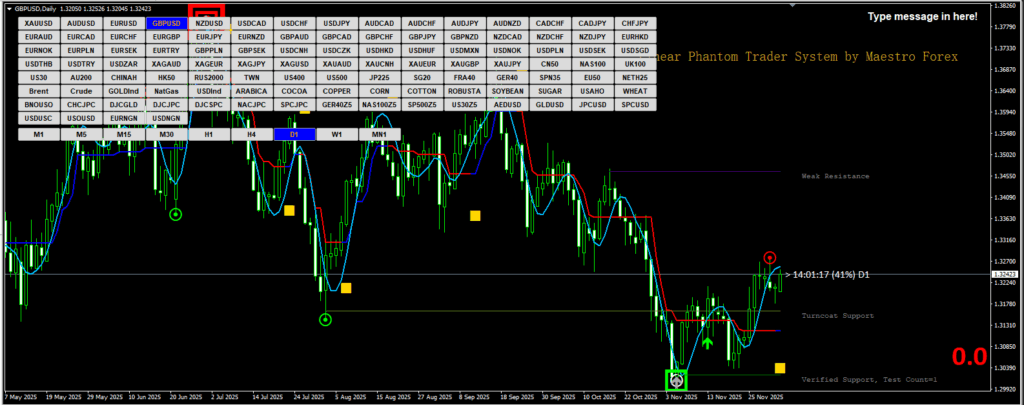This screenshot has width=1024, height=405.
Task: Click the NAS100 index button
Action: 592,64
